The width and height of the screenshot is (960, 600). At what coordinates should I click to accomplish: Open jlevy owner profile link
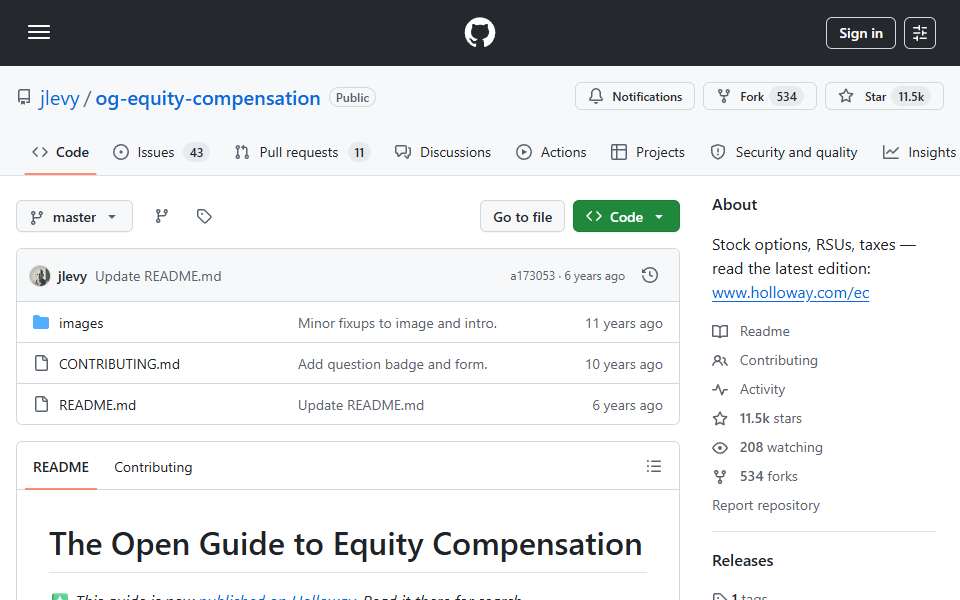pos(59,98)
